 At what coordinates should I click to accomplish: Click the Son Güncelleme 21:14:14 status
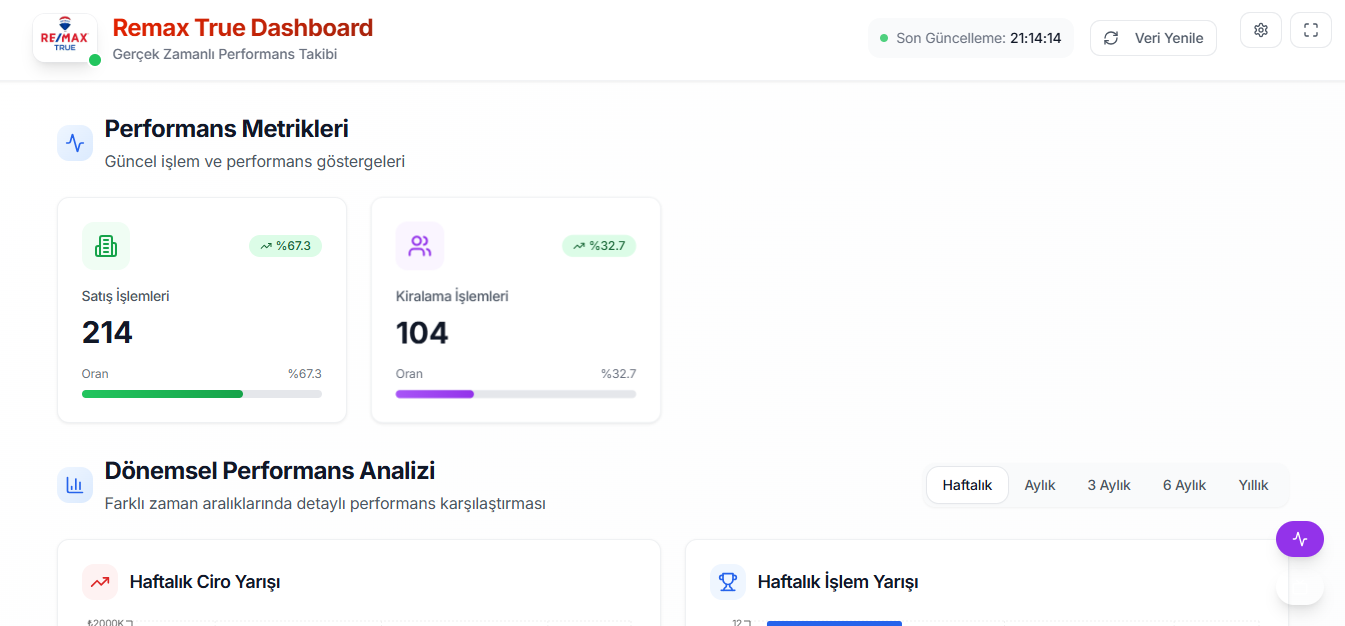coord(971,38)
